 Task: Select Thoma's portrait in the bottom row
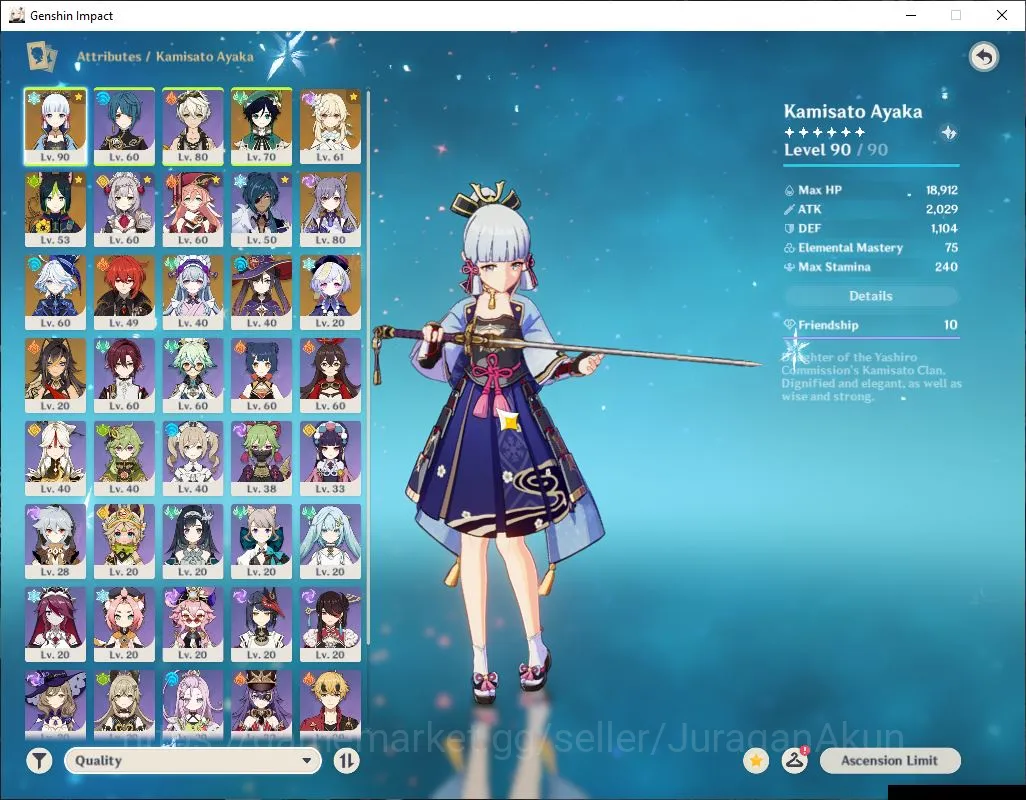pyautogui.click(x=330, y=704)
